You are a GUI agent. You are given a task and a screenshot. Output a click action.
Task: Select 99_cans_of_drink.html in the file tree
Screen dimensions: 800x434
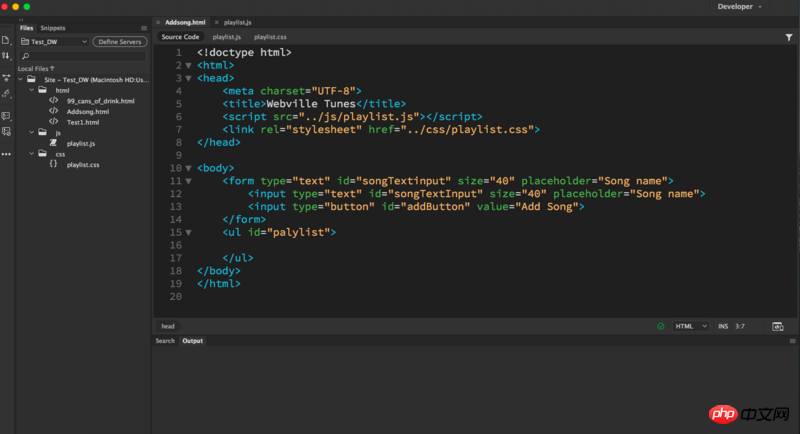pos(101,101)
